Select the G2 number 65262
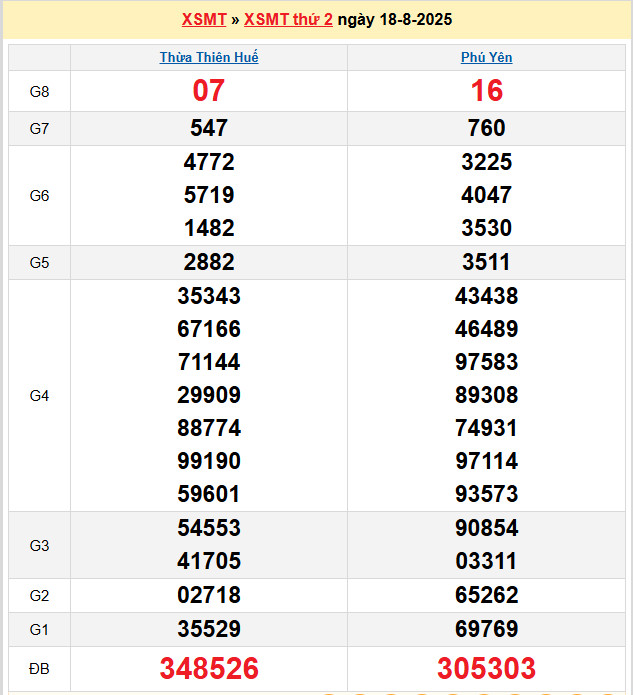 tap(486, 595)
